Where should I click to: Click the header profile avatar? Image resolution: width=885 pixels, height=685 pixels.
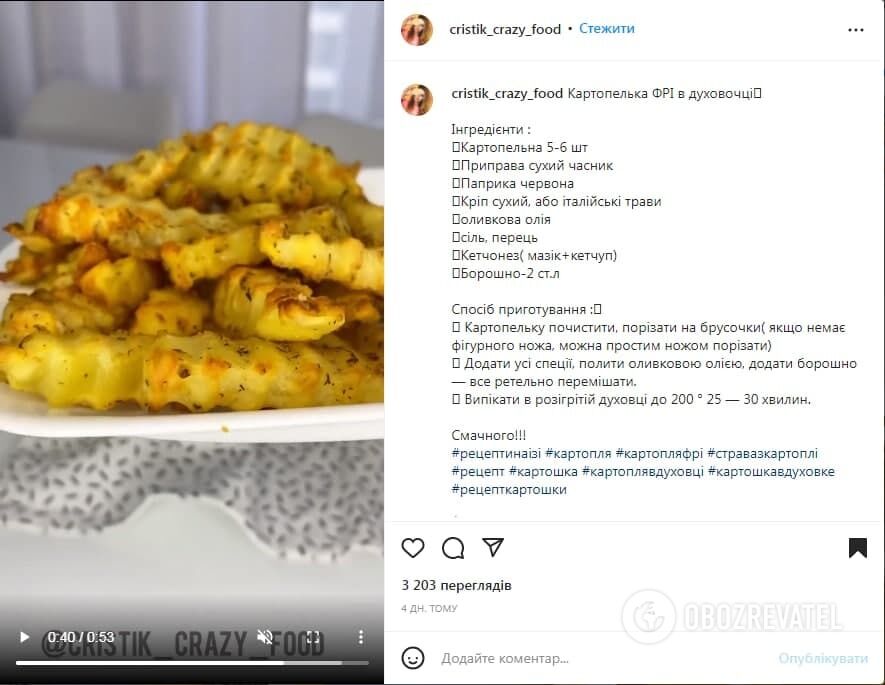pyautogui.click(x=417, y=29)
